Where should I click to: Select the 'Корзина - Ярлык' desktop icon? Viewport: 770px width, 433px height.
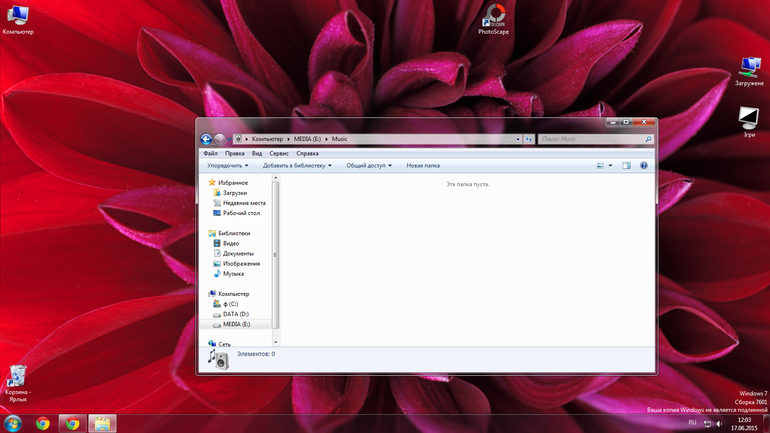tap(18, 384)
